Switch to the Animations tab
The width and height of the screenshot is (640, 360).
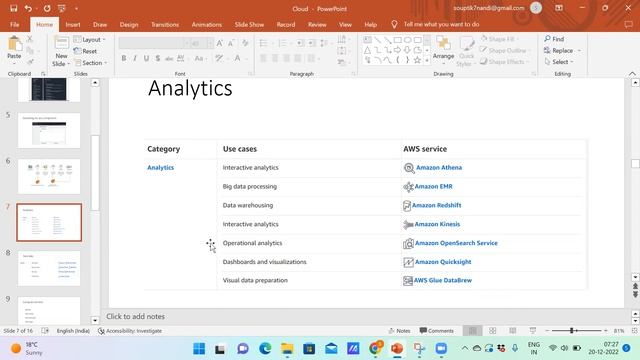[207, 24]
